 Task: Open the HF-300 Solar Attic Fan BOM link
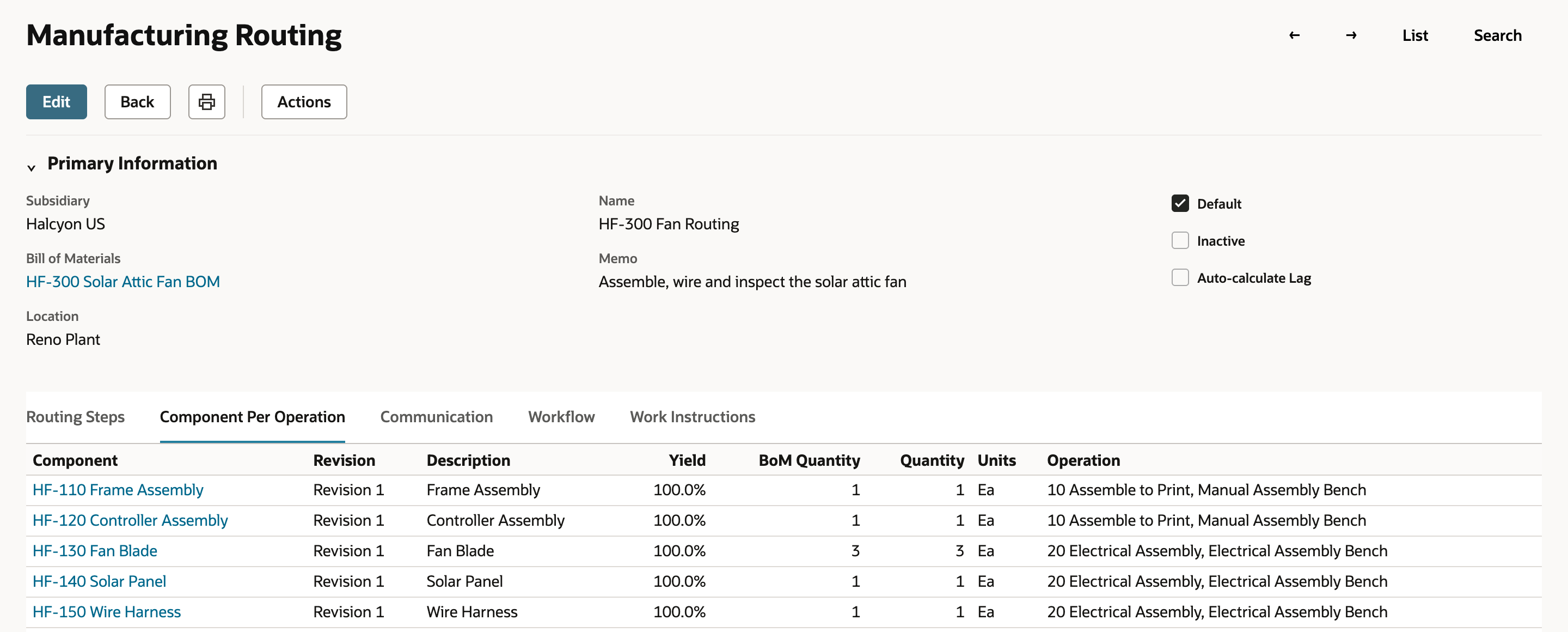[x=122, y=282]
